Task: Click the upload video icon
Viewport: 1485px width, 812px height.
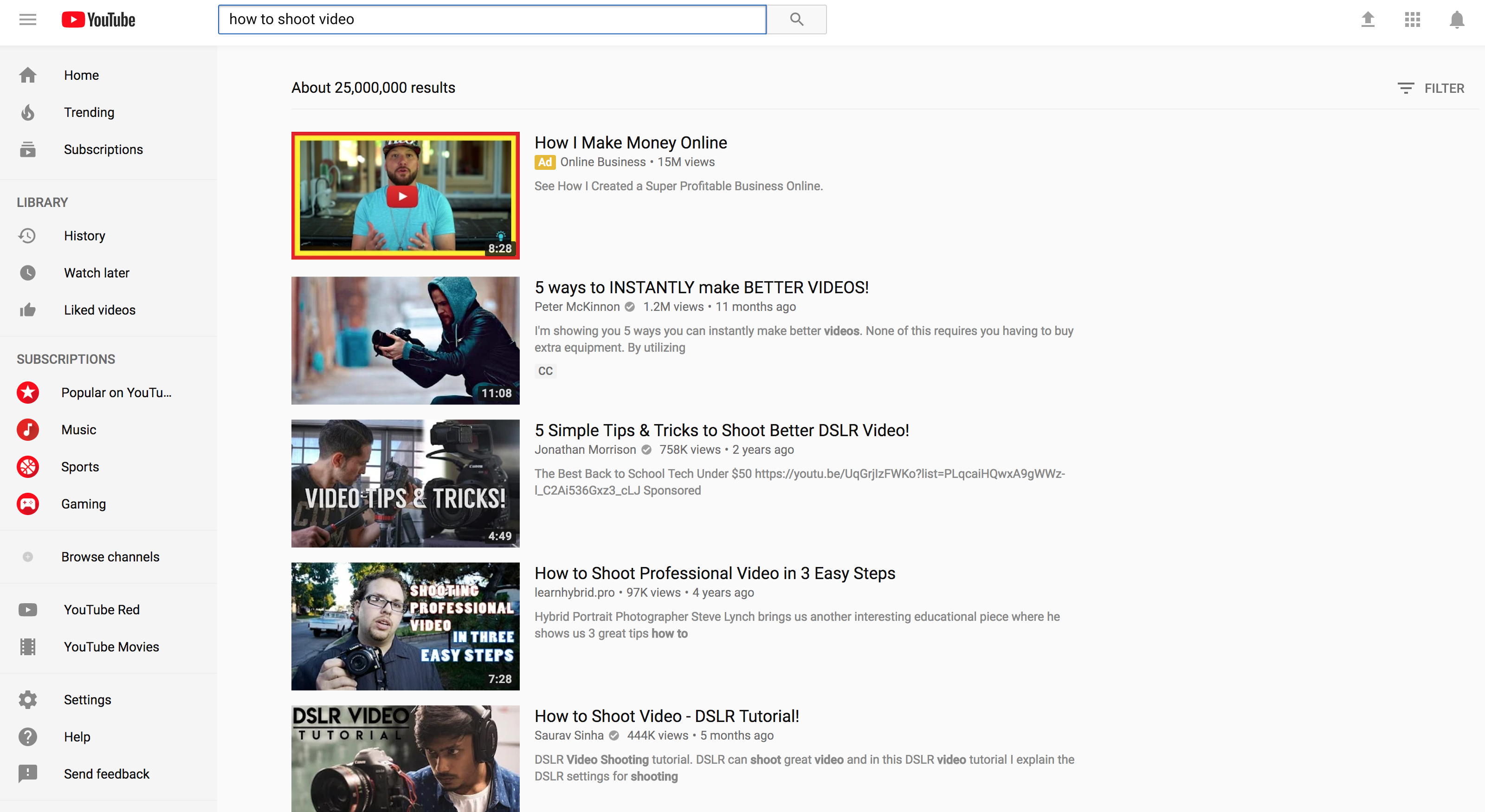Action: 1368,19
